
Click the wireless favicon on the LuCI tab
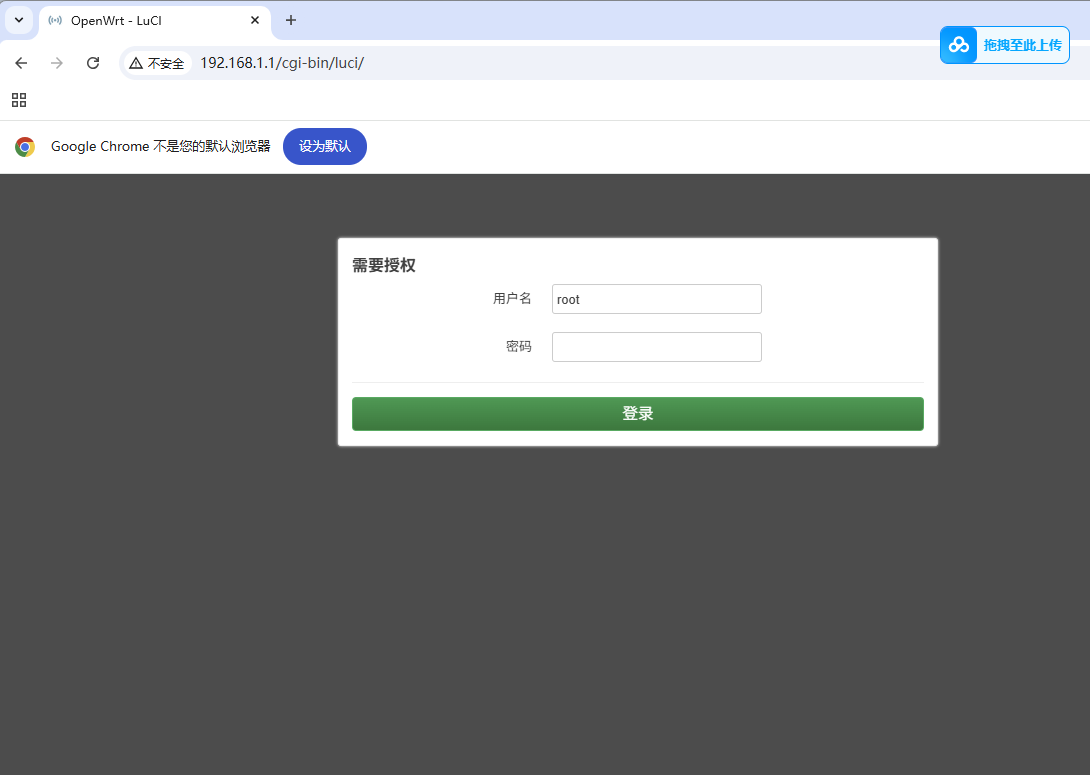tap(54, 20)
